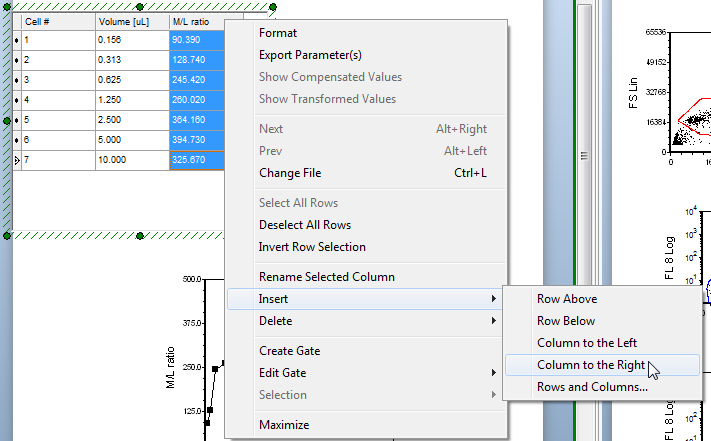Click Invert Row Selection

coord(312,247)
